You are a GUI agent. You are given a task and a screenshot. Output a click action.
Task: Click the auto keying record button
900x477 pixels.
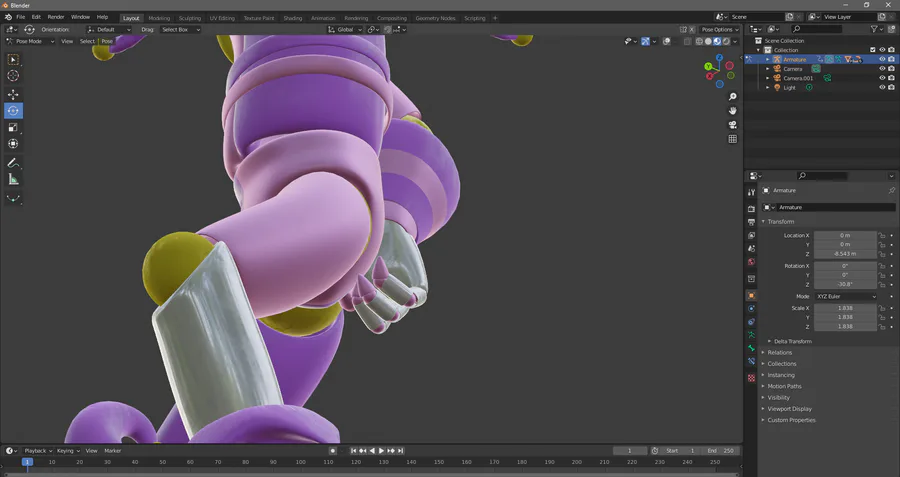[332, 451]
